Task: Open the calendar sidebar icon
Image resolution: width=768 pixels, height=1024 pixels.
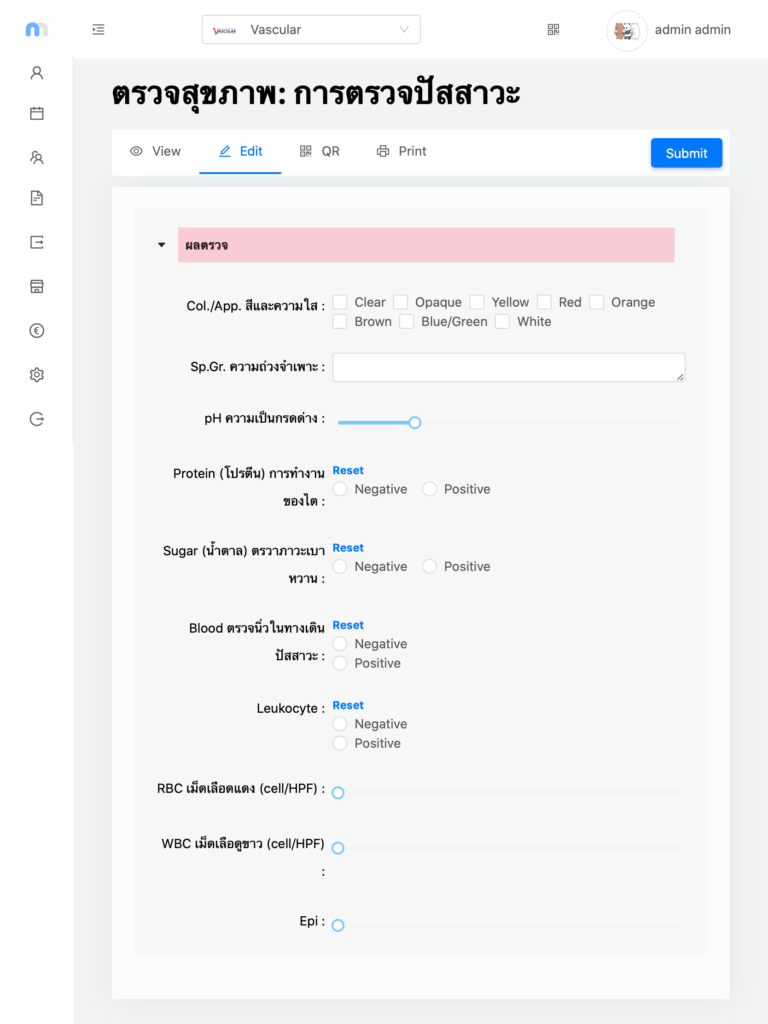Action: (x=37, y=114)
